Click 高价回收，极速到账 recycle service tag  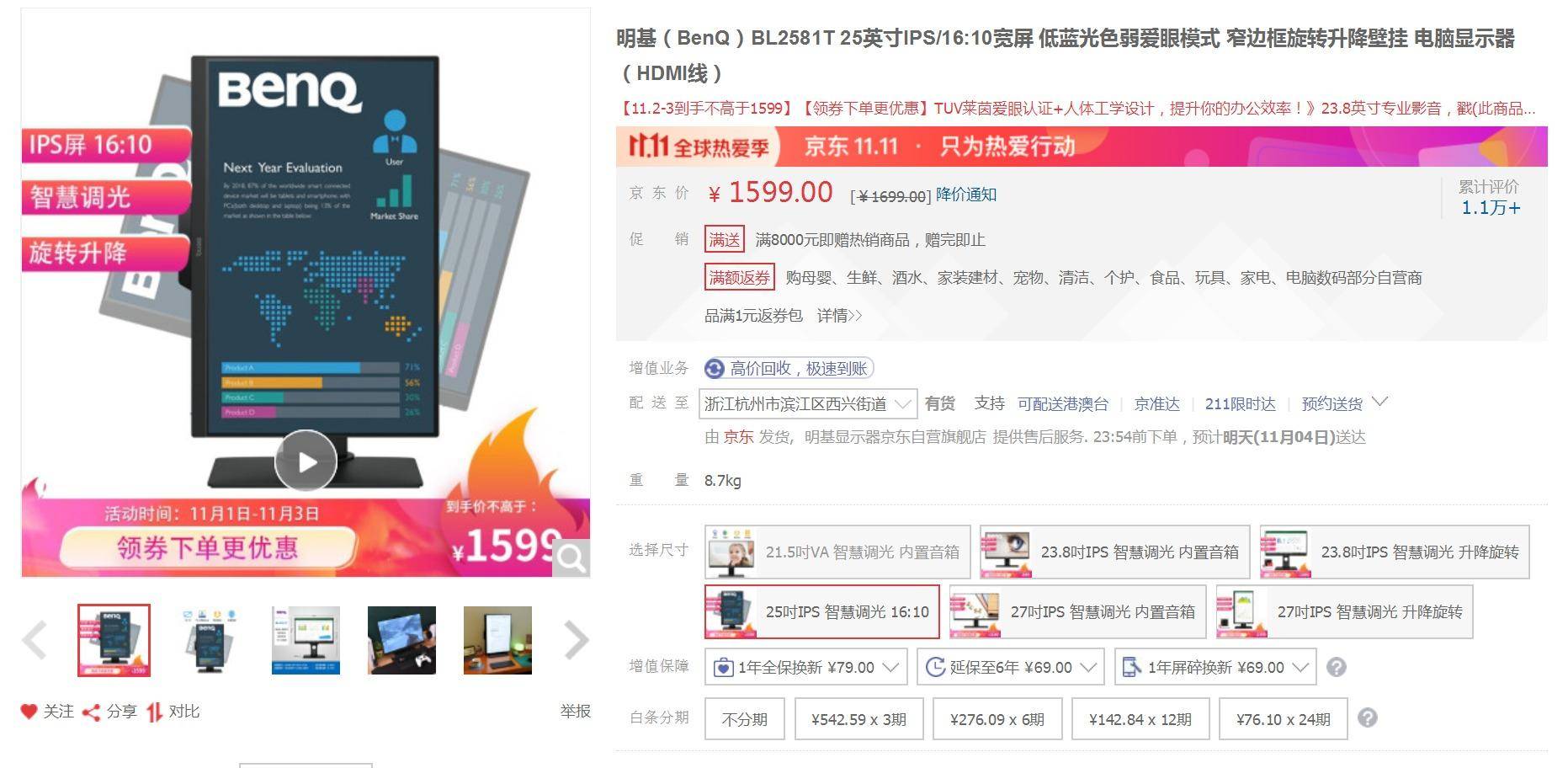(x=789, y=368)
